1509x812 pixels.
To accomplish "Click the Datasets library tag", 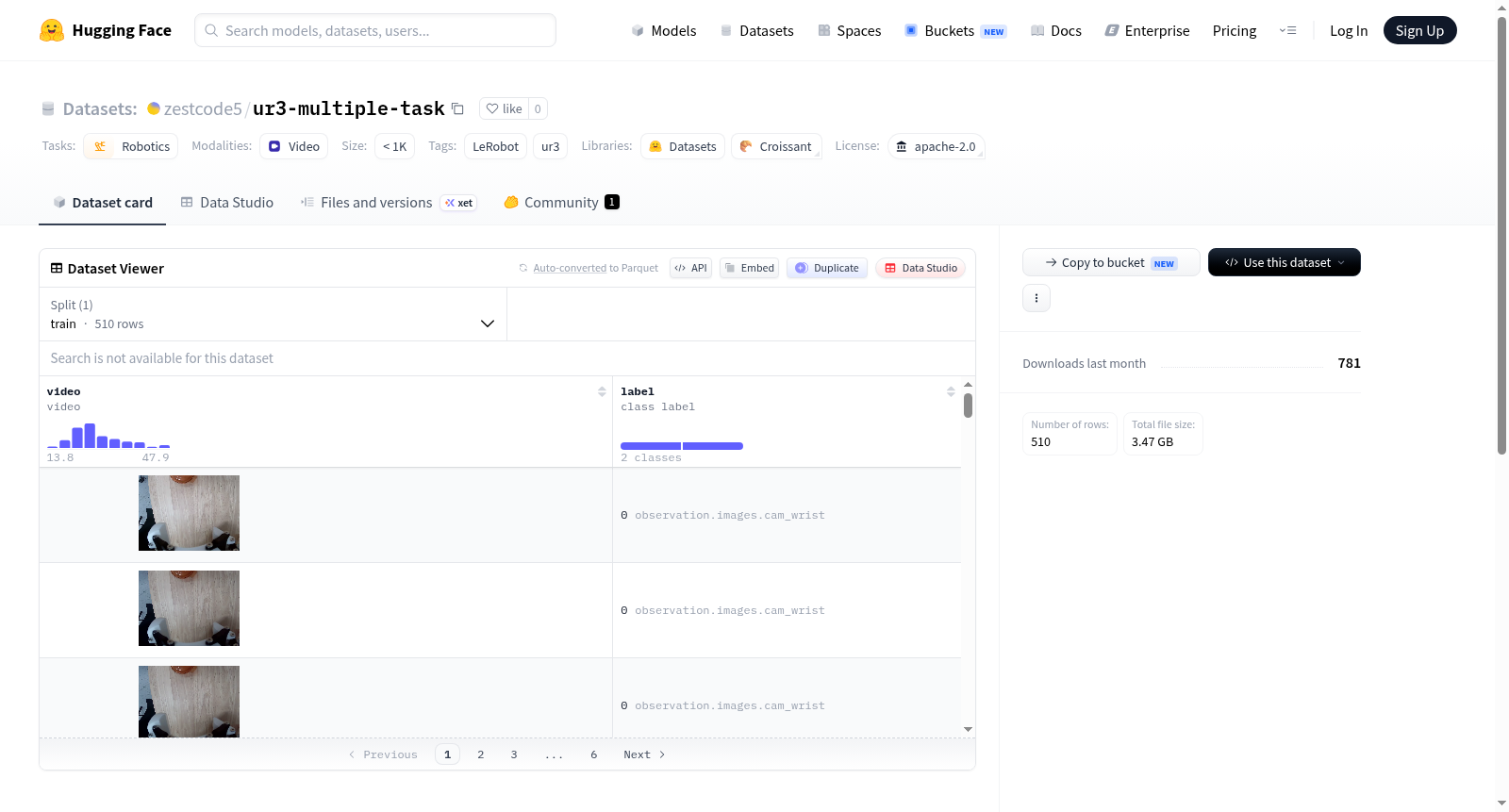I will pyautogui.click(x=683, y=146).
